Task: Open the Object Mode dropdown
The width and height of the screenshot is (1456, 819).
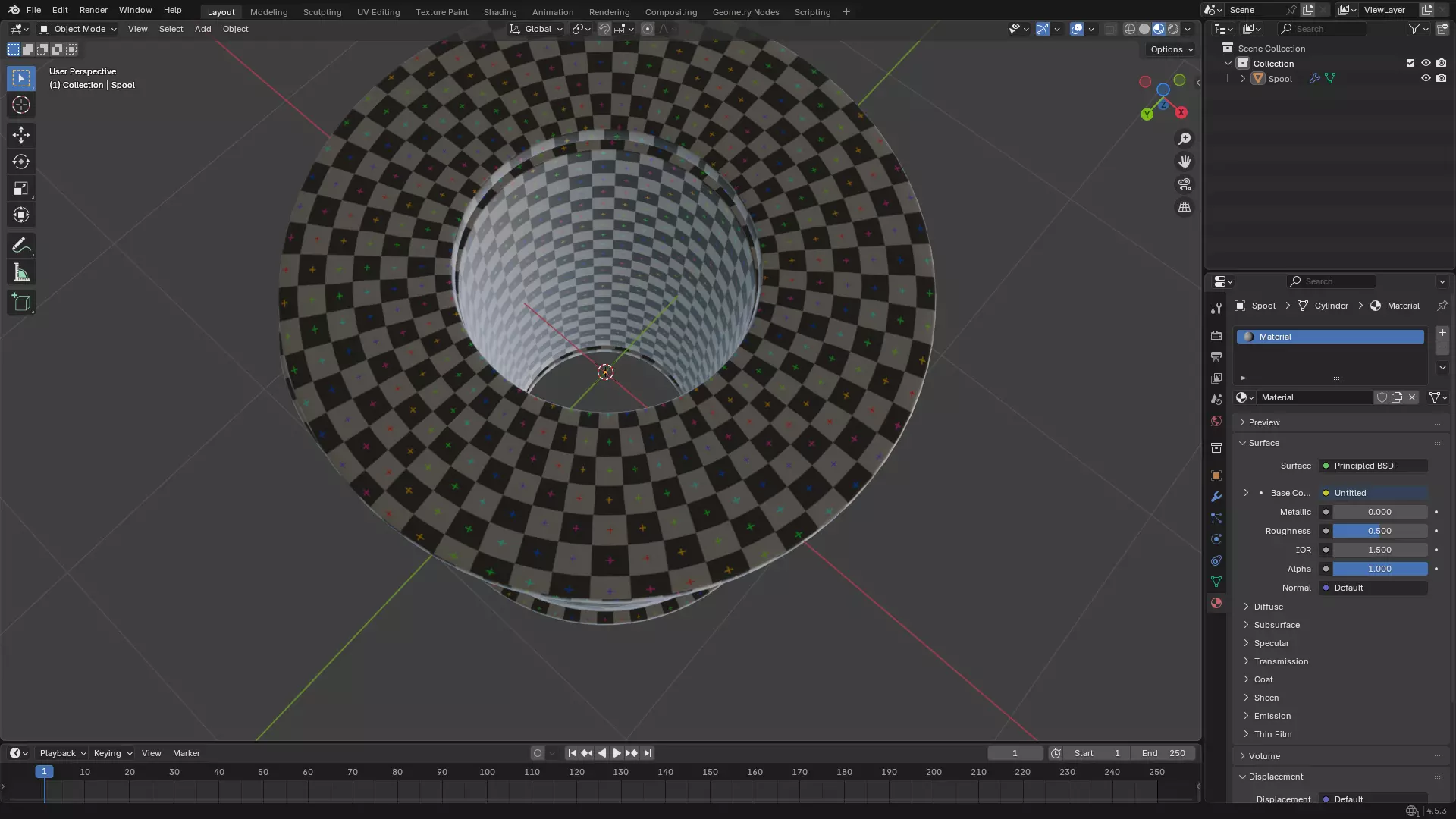Action: coord(78,29)
